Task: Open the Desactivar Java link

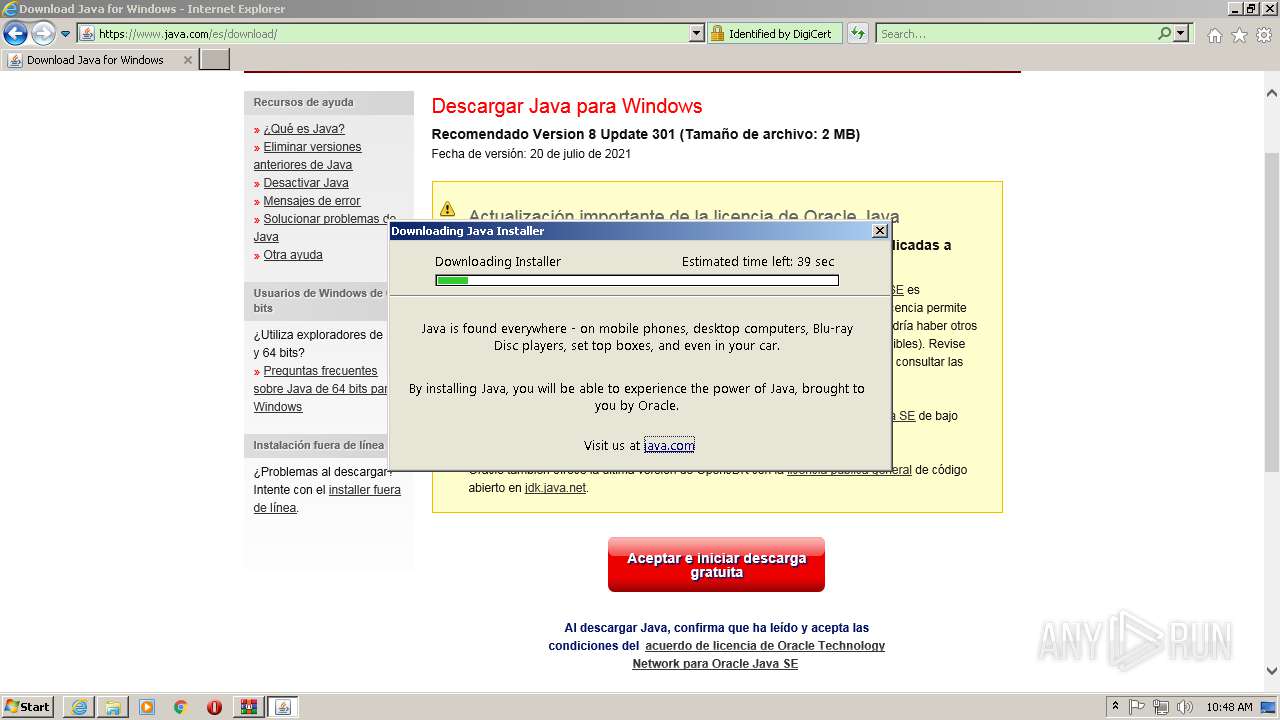Action: point(306,183)
